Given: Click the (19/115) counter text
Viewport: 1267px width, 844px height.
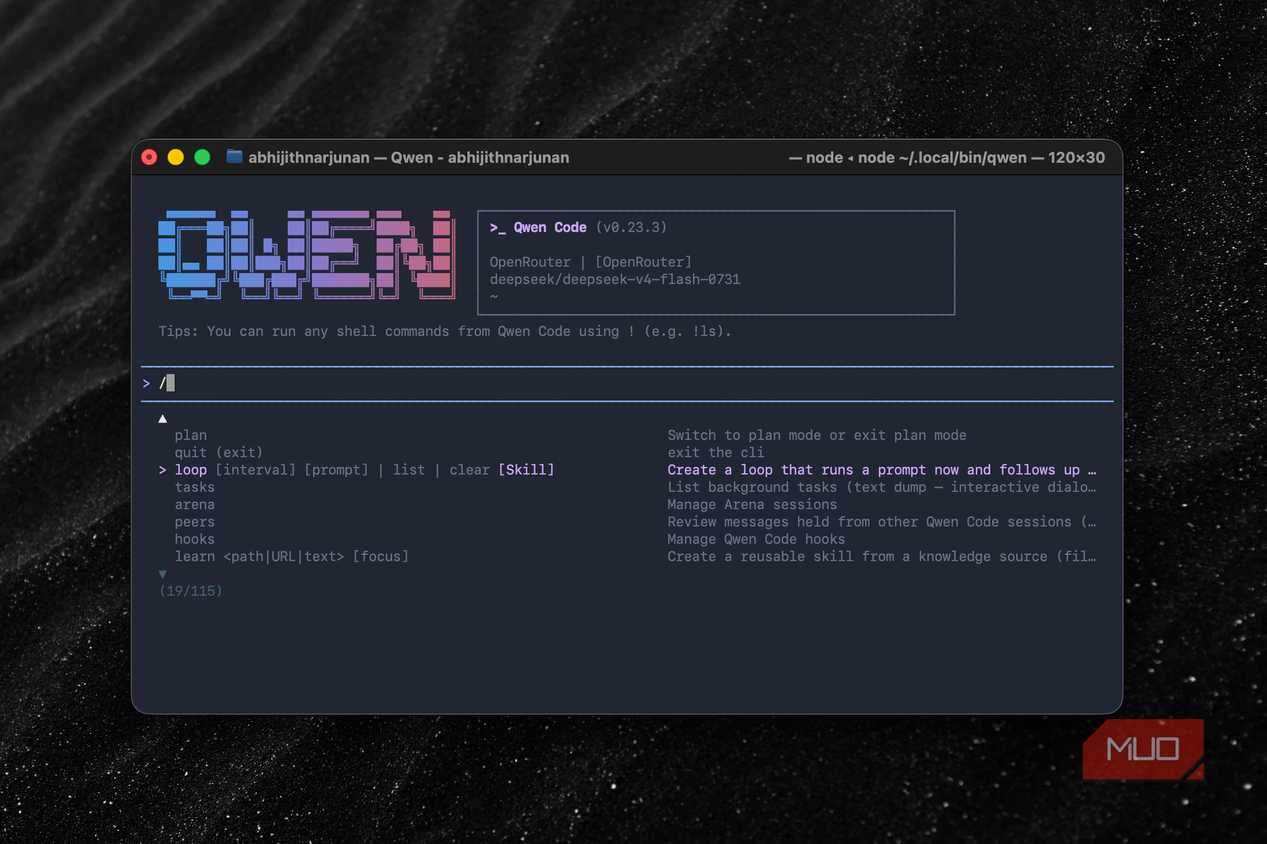Looking at the screenshot, I should tap(191, 591).
